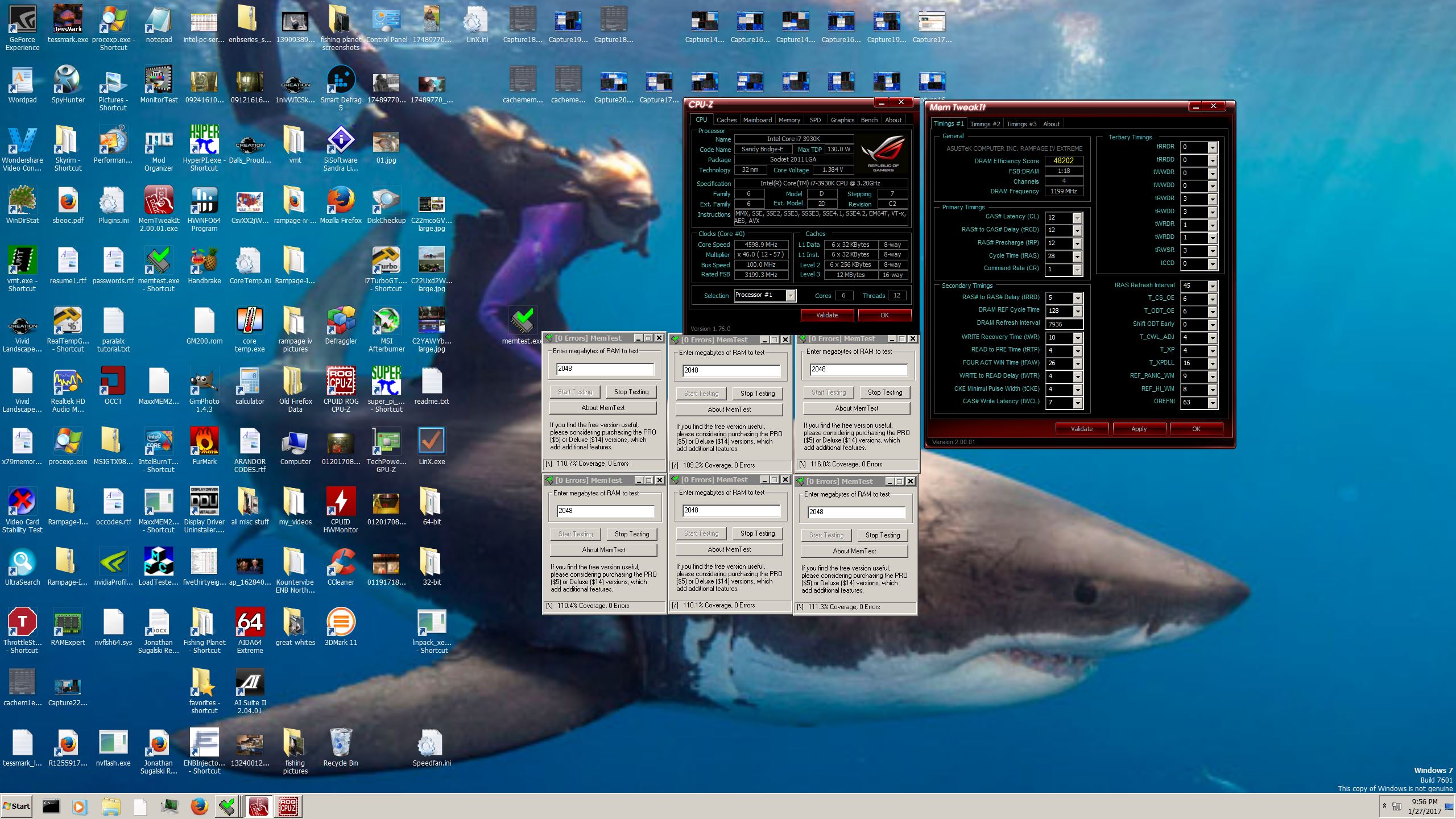The height and width of the screenshot is (819, 1456).
Task: Open the Defraggler desktop icon
Action: coord(341,325)
